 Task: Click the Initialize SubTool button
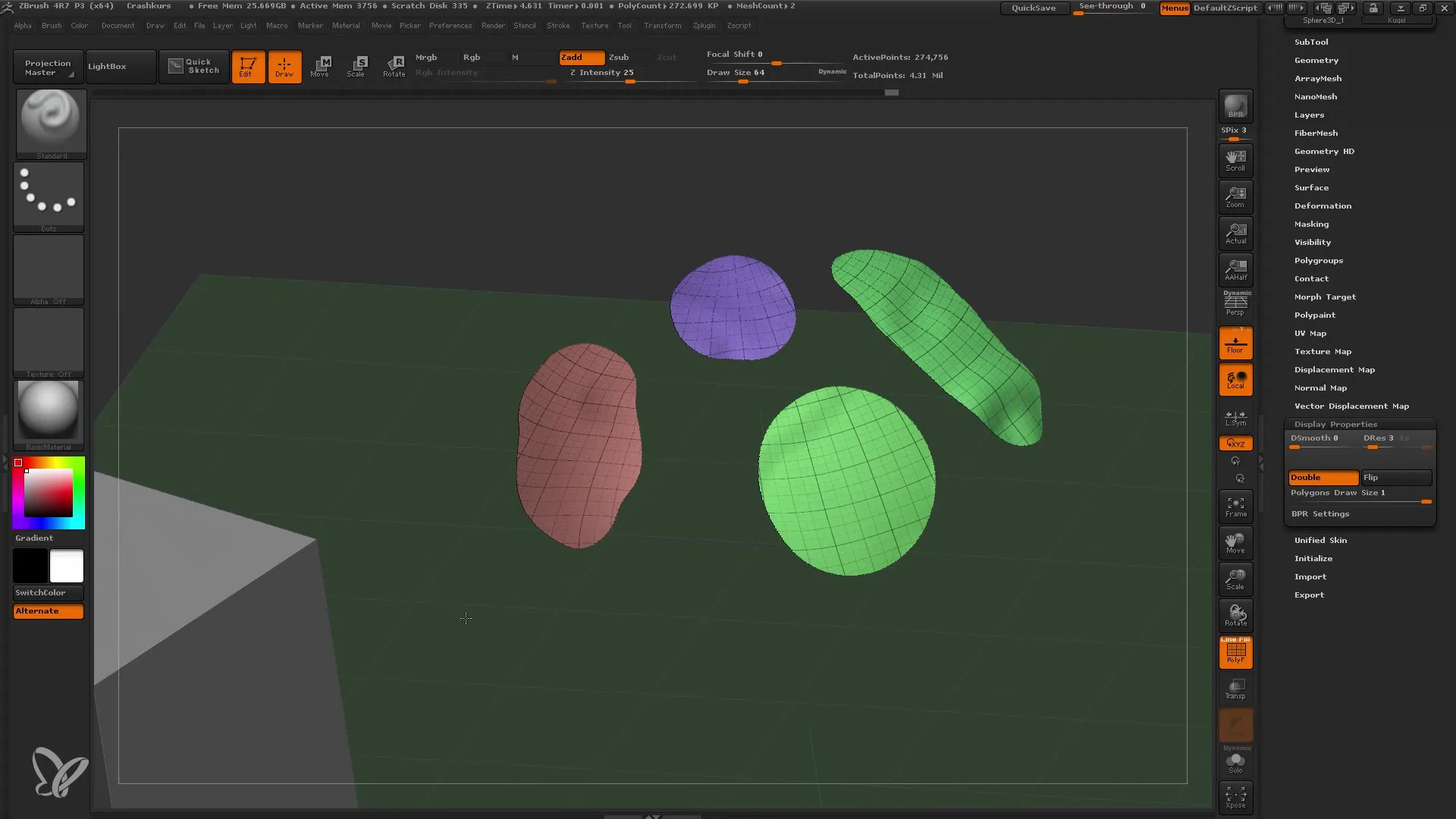click(x=1315, y=558)
